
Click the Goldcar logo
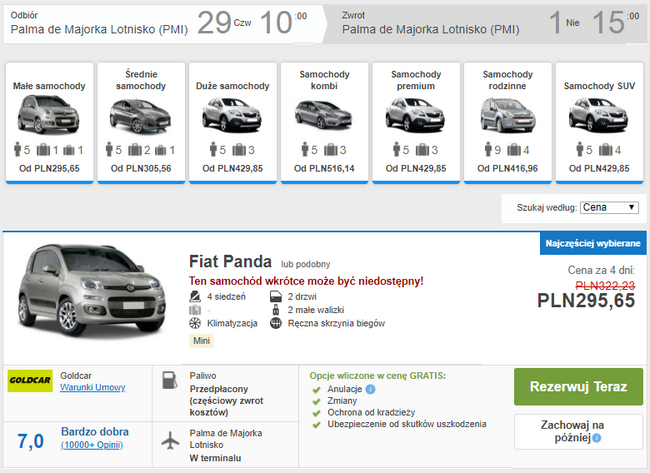coord(30,381)
